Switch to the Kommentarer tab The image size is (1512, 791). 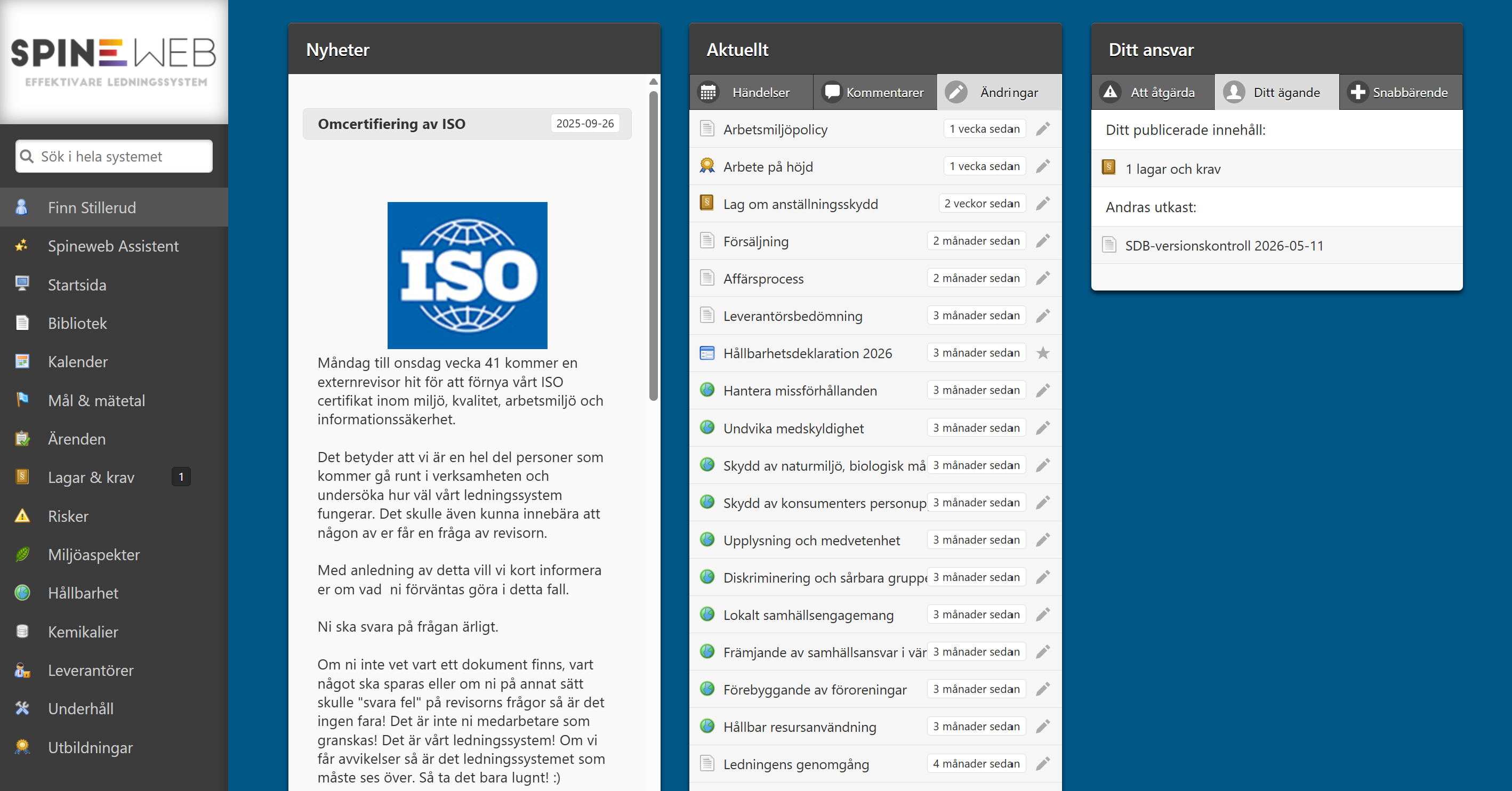875,92
